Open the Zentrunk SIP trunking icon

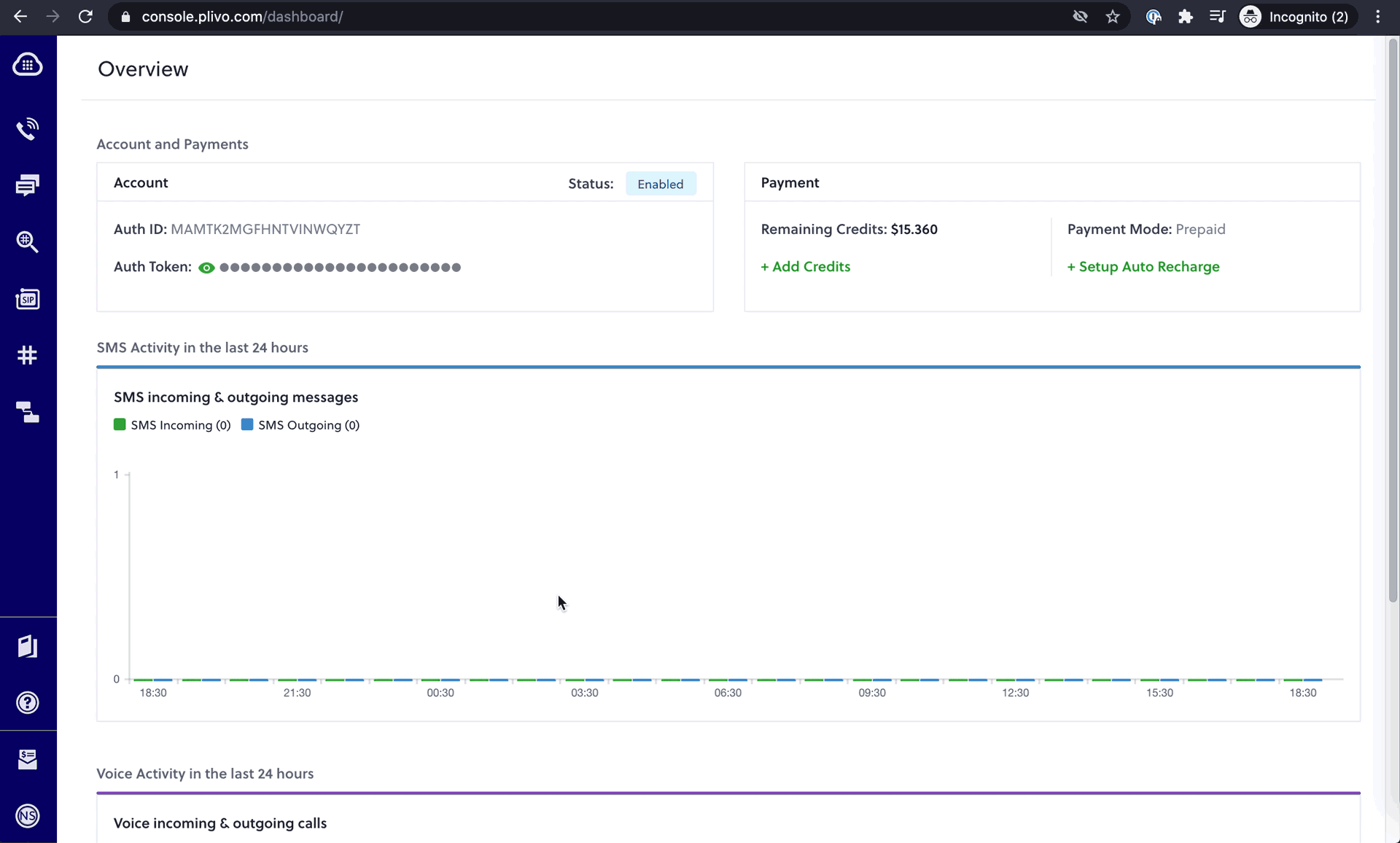click(x=27, y=298)
